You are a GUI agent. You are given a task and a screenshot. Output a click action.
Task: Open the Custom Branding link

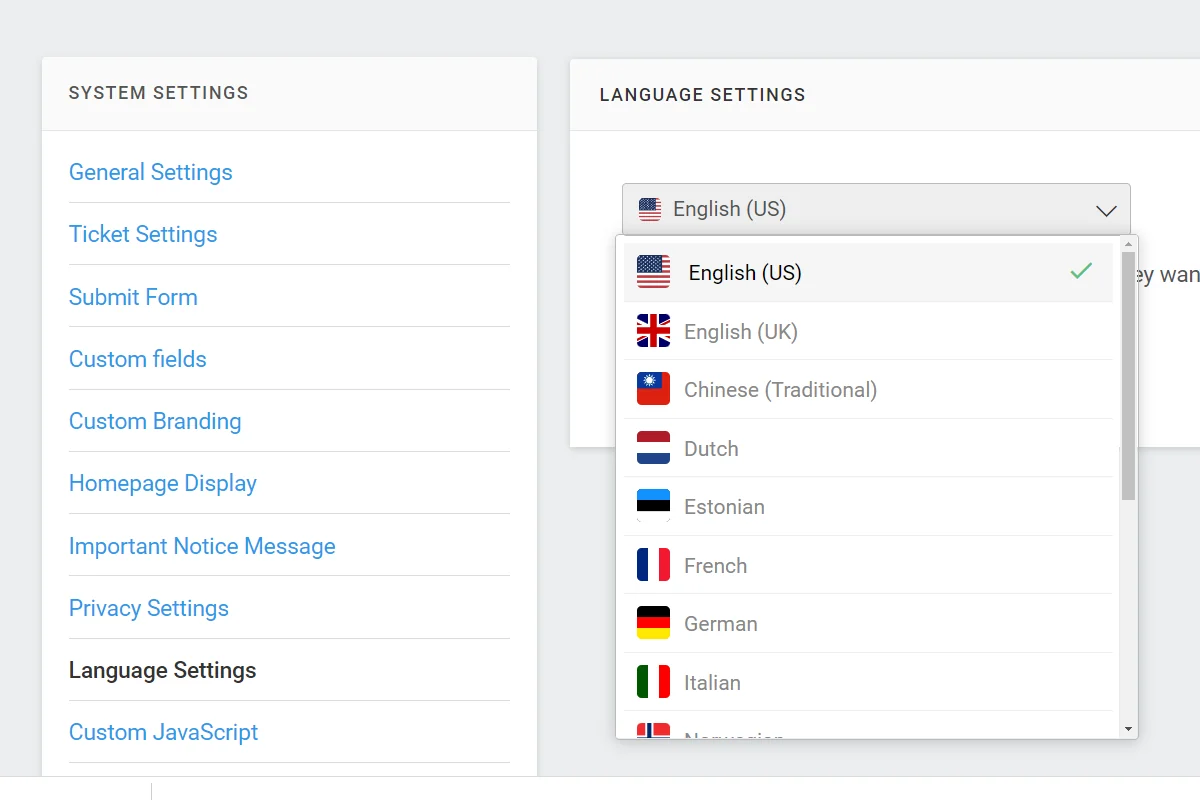click(155, 421)
